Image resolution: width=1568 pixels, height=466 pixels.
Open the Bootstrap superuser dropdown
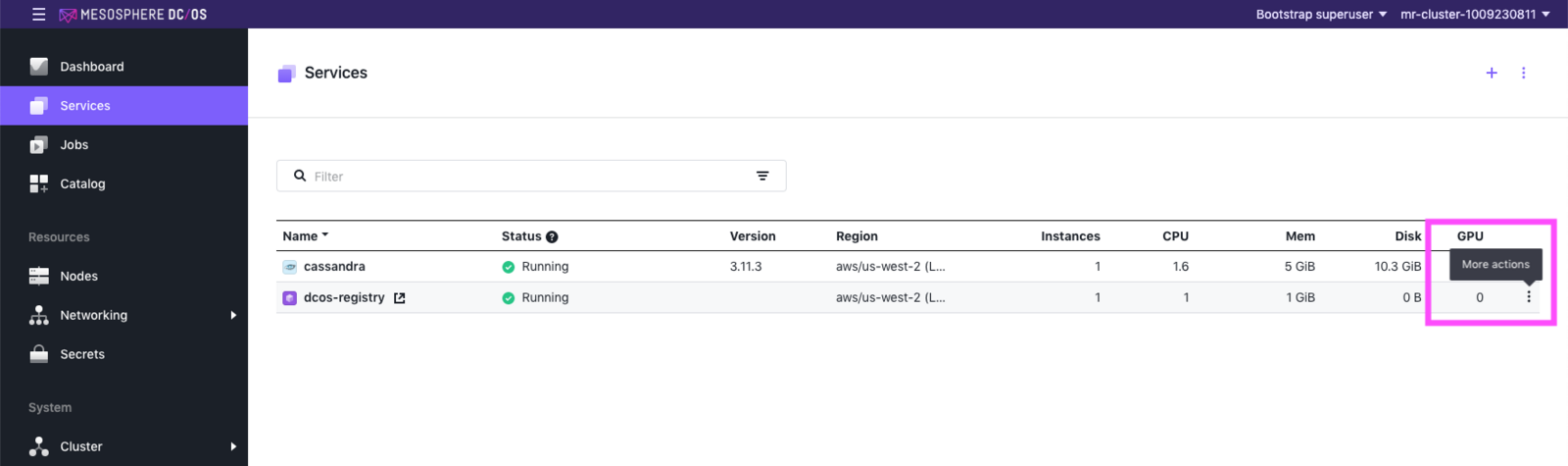(x=1321, y=15)
